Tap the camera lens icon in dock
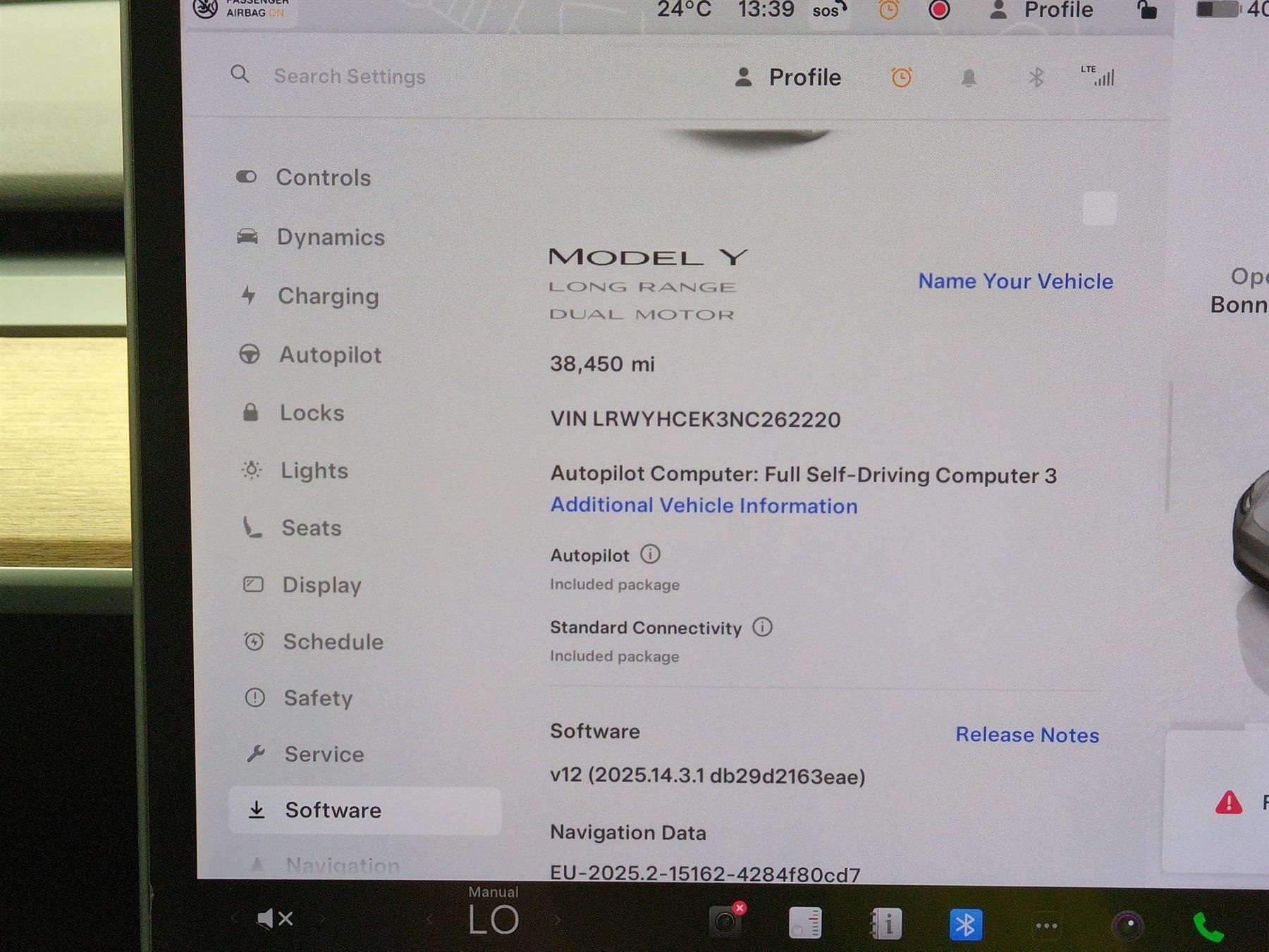1269x952 pixels. tap(1127, 925)
